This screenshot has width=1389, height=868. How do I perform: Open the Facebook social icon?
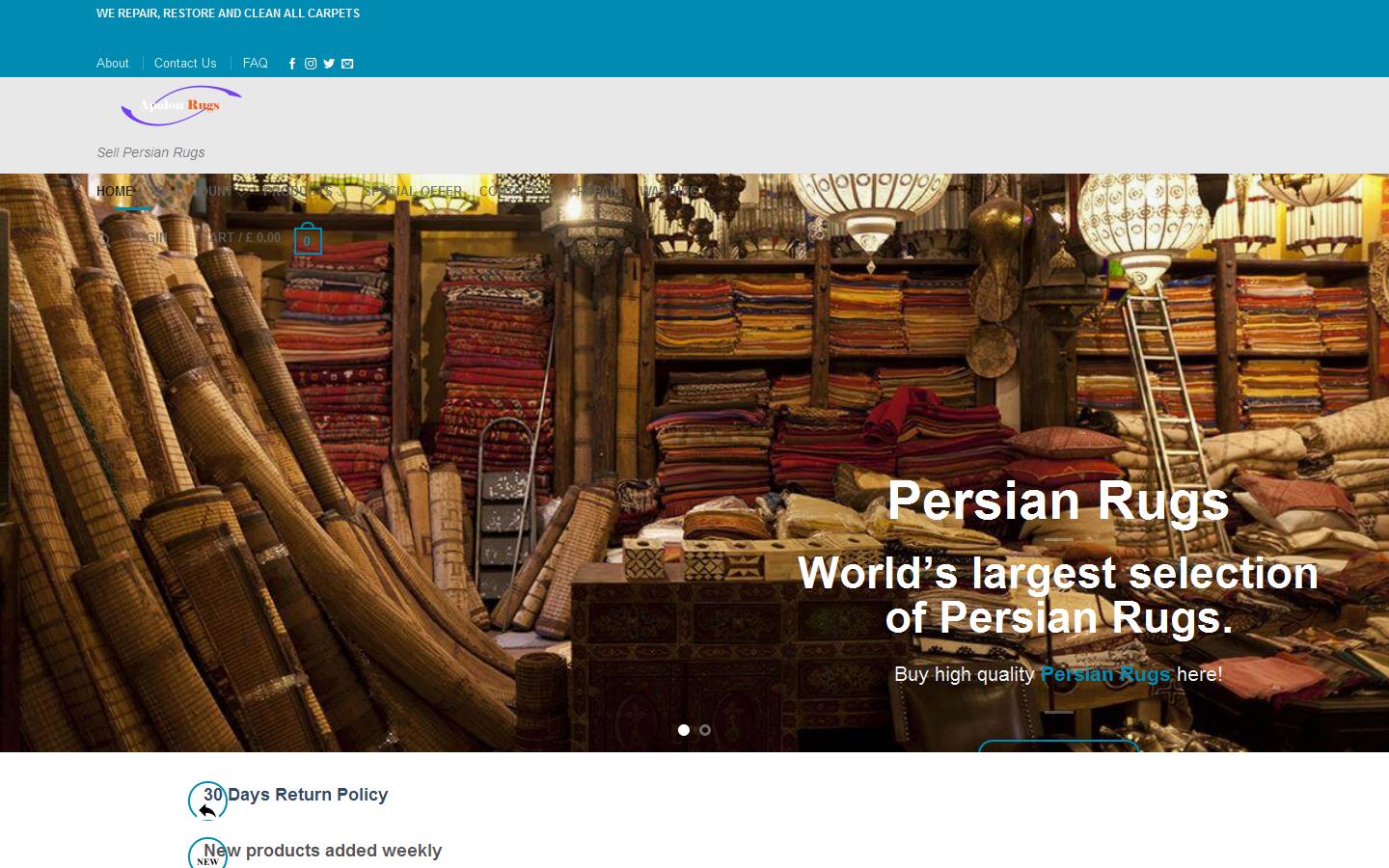(x=291, y=64)
